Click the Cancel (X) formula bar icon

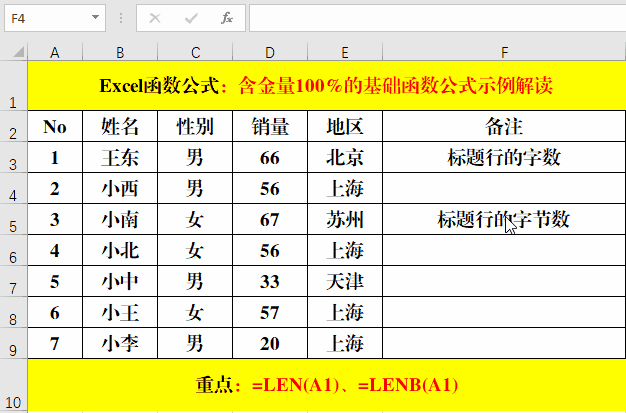155,18
